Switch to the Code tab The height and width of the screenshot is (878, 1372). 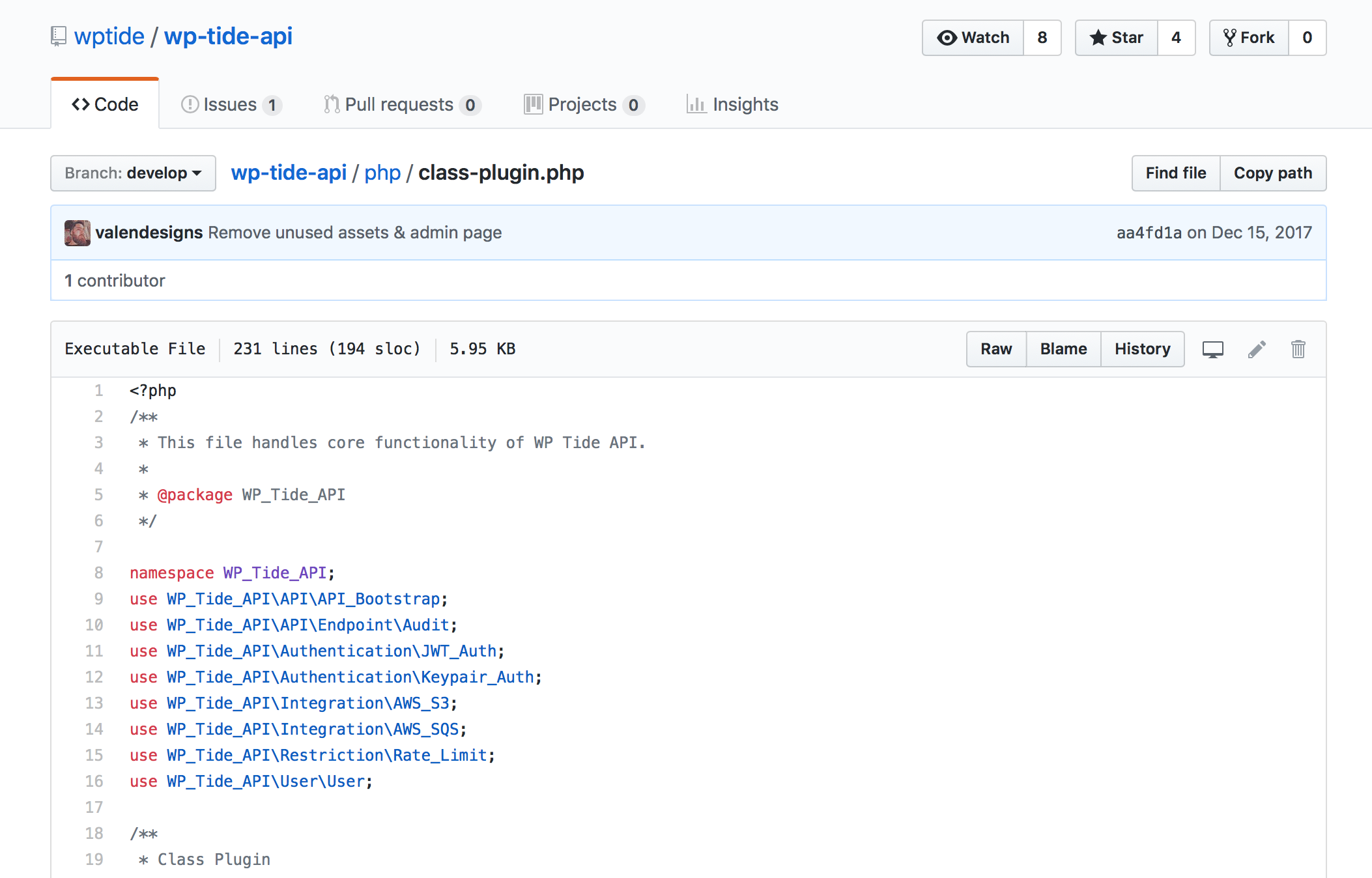[105, 104]
